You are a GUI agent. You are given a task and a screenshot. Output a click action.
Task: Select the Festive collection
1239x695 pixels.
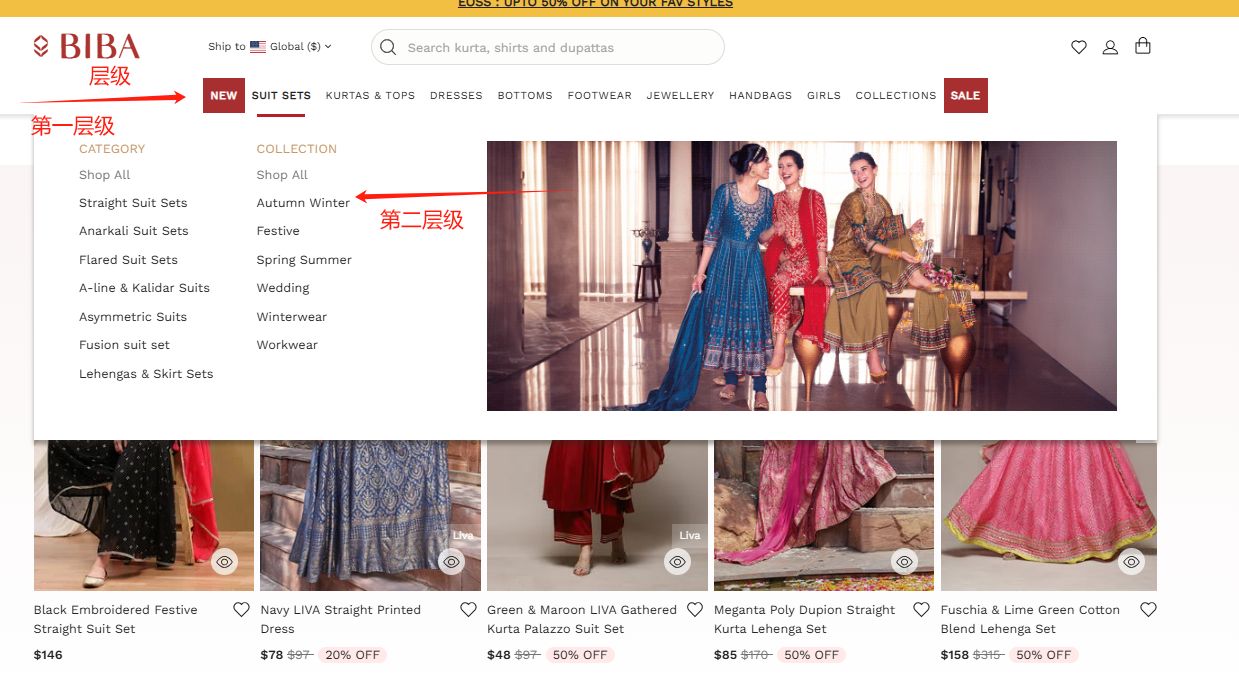[278, 231]
